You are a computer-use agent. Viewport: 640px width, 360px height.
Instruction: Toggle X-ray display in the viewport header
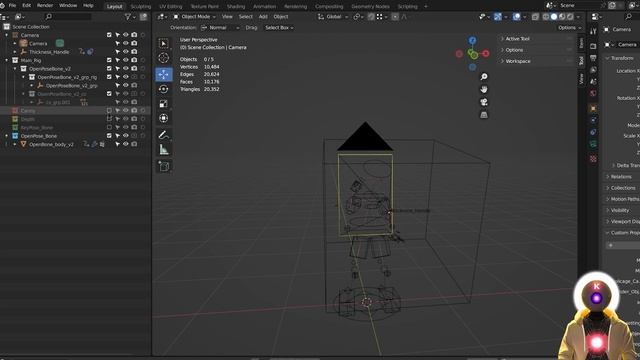(535, 17)
